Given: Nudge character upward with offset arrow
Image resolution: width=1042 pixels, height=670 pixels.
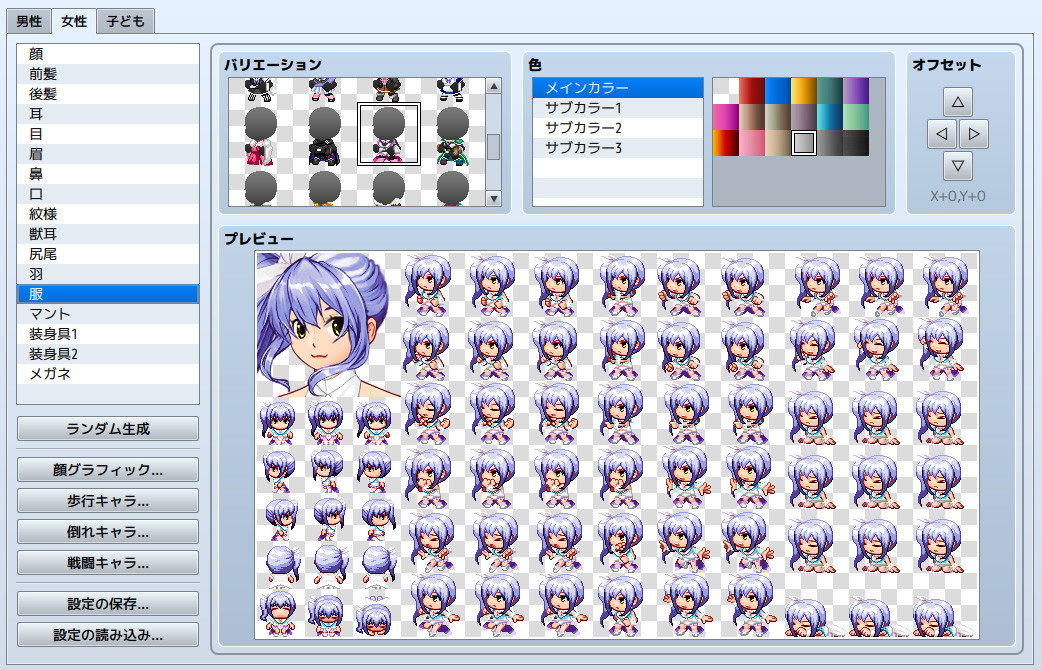Looking at the screenshot, I should (957, 100).
